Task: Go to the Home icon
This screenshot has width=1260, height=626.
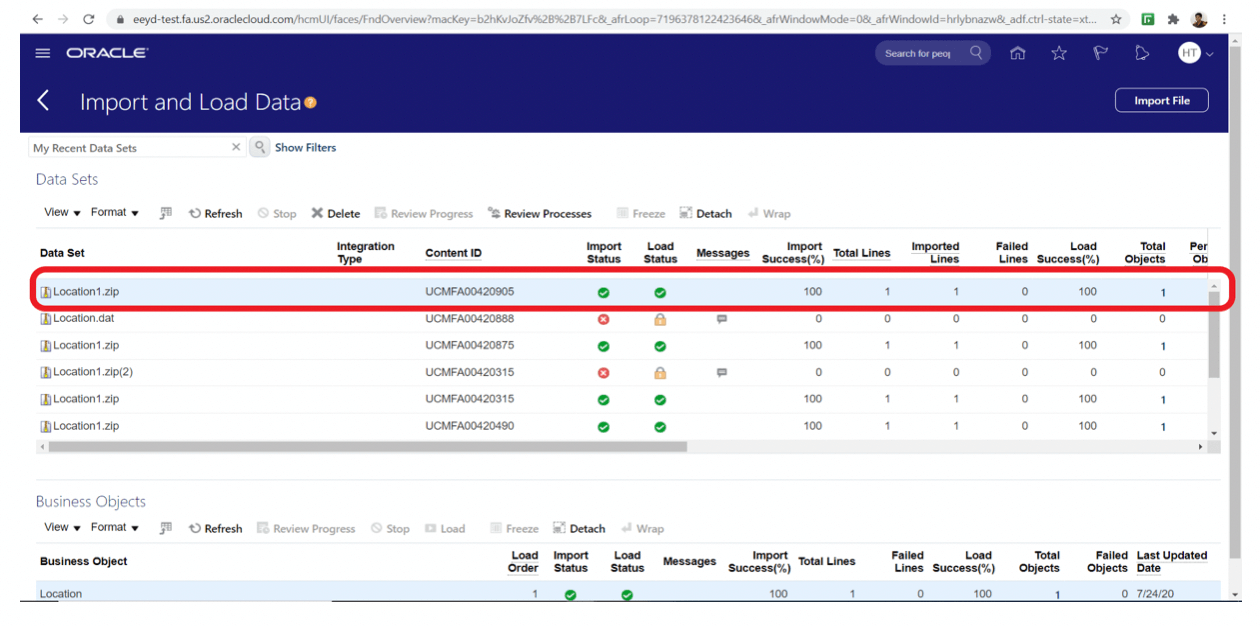Action: (x=1018, y=54)
